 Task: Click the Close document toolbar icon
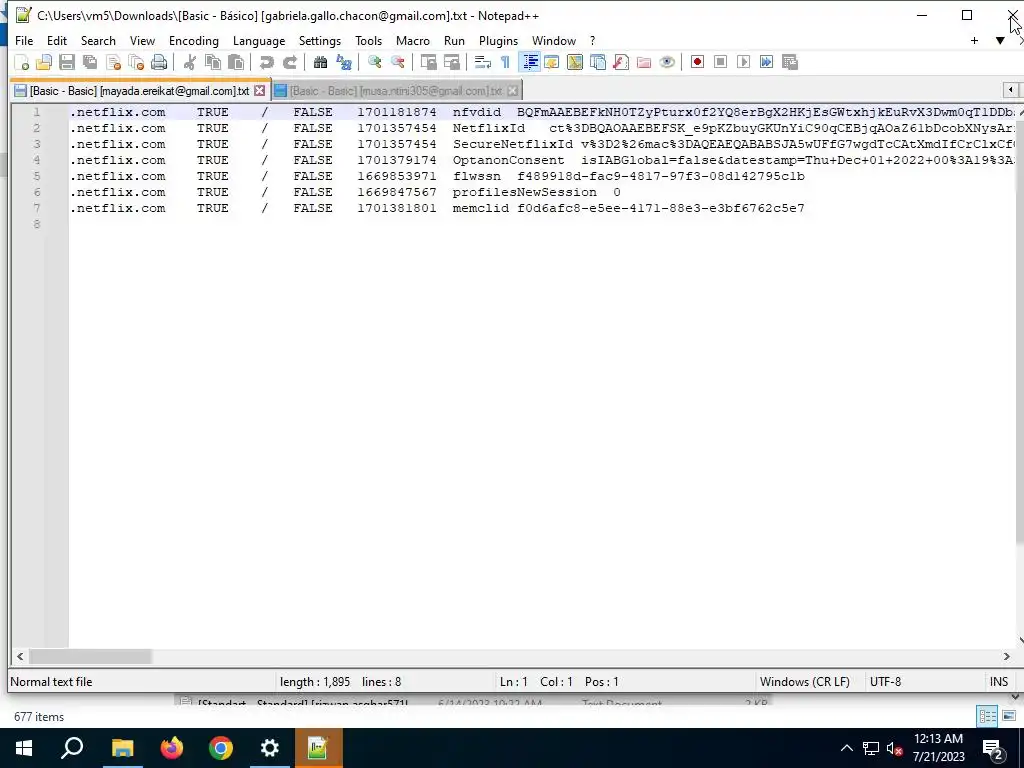tap(114, 62)
